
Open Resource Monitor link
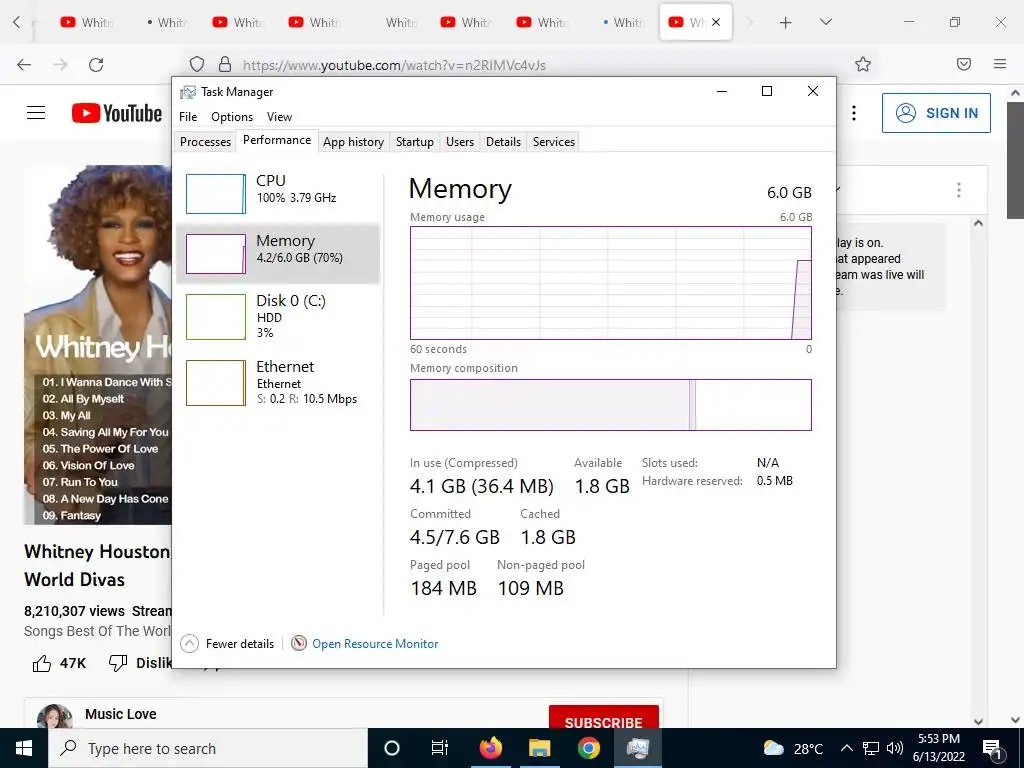[375, 644]
